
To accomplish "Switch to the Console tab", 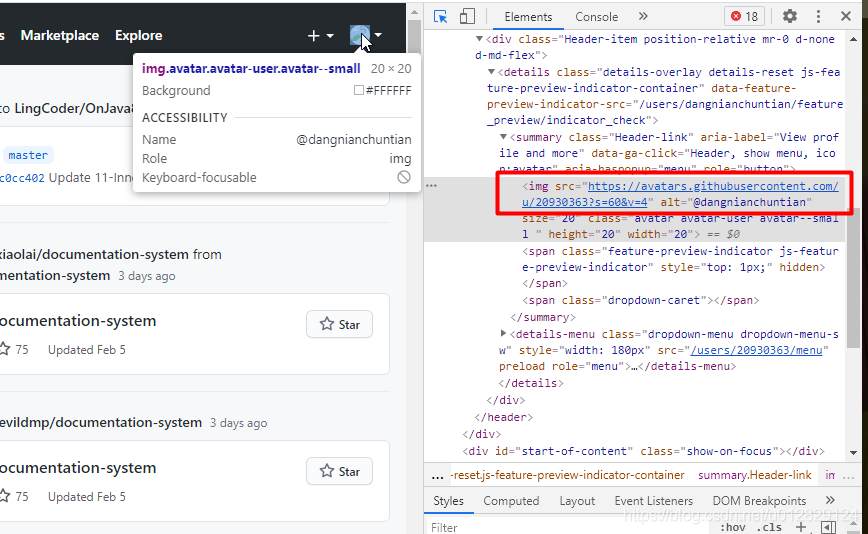I will 596,17.
